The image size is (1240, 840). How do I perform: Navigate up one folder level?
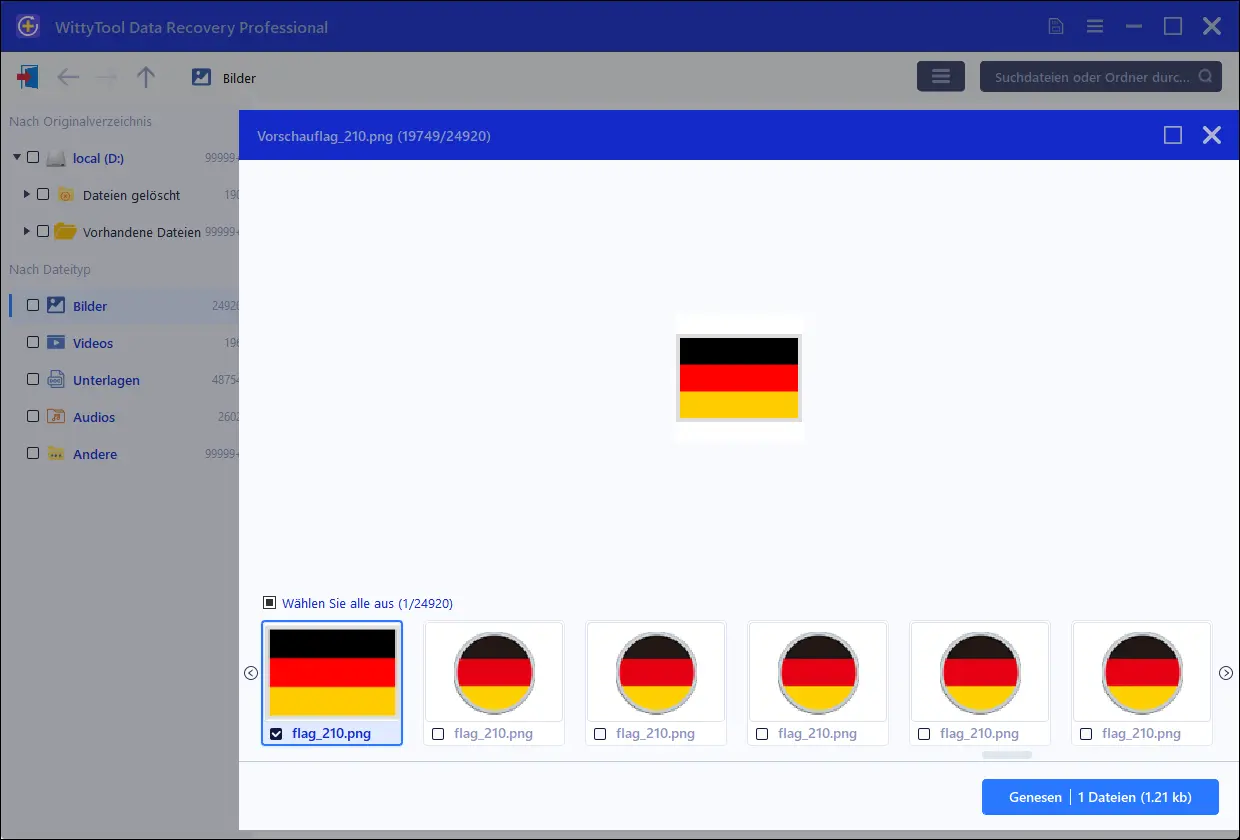146,77
